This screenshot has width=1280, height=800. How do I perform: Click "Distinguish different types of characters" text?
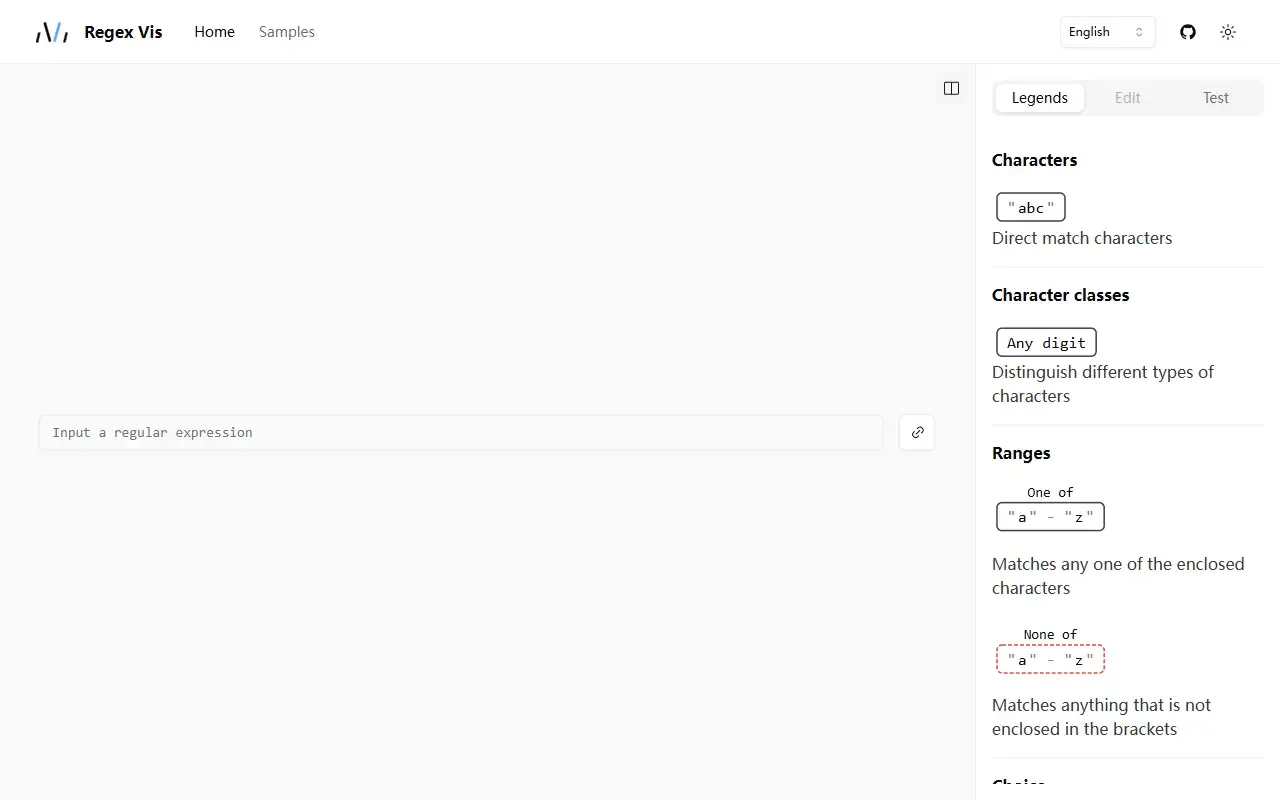pyautogui.click(x=1103, y=384)
